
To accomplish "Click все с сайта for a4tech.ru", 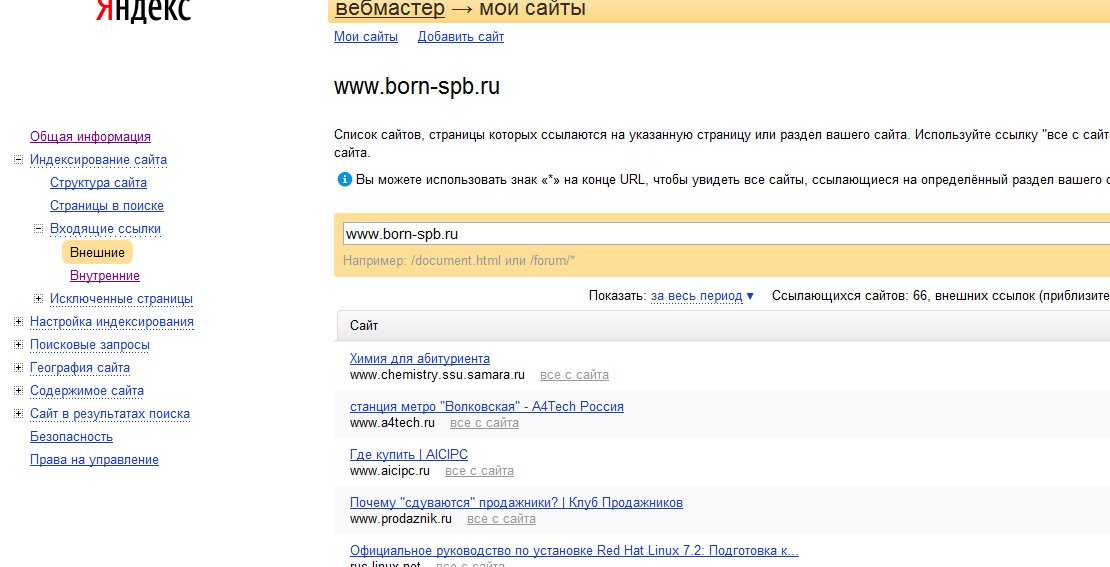I will (x=484, y=423).
